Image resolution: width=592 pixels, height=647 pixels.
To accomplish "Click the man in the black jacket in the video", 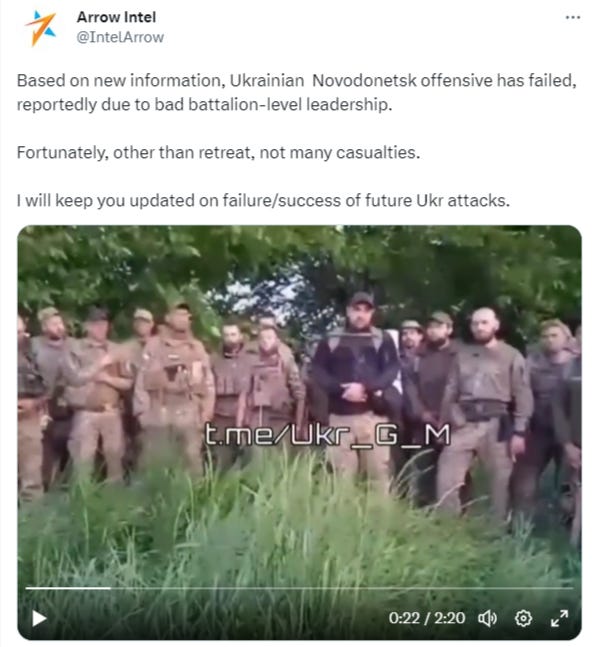I will coord(355,371).
